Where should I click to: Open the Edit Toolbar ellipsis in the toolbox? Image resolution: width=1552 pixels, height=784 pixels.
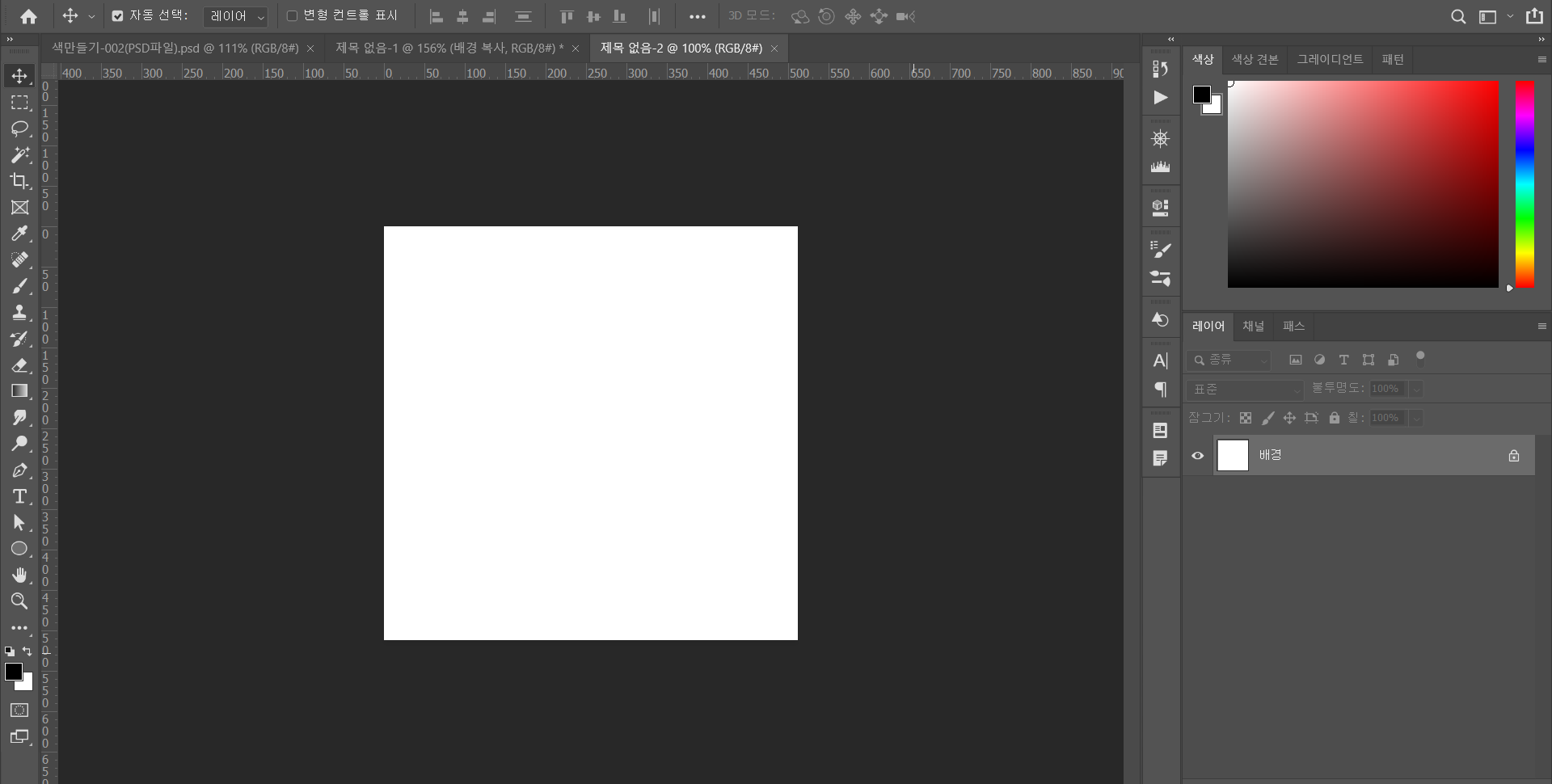(19, 628)
